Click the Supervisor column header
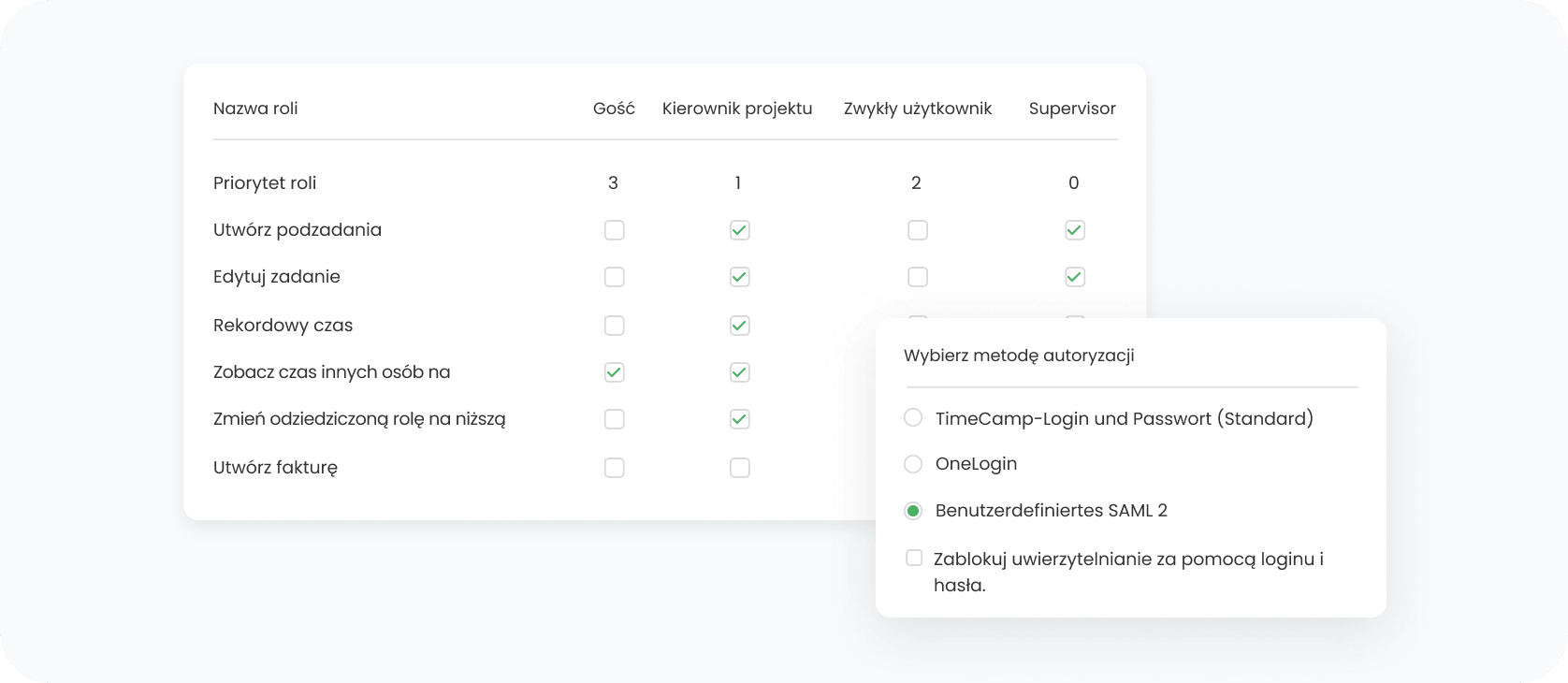 1071,109
